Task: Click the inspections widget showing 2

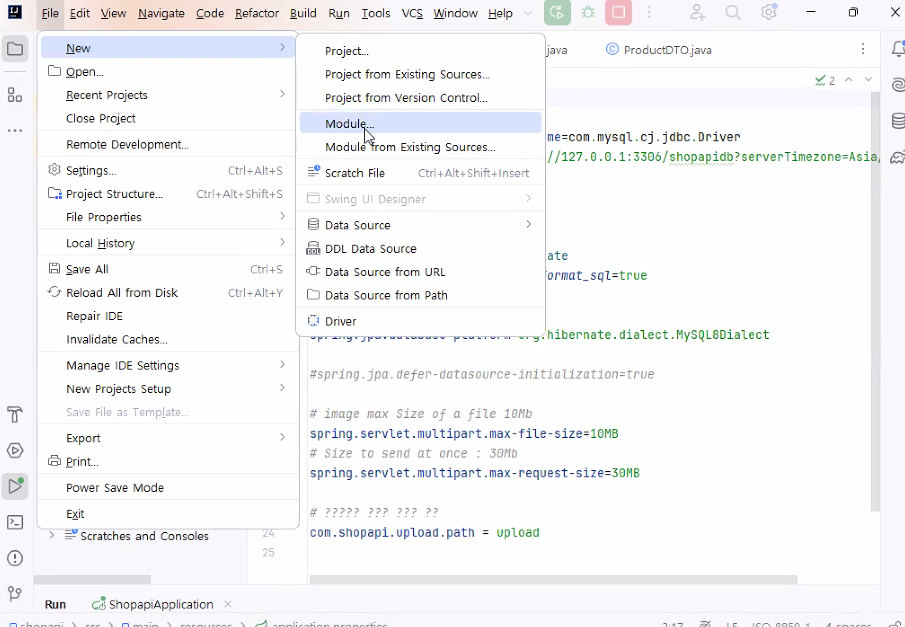Action: (825, 80)
